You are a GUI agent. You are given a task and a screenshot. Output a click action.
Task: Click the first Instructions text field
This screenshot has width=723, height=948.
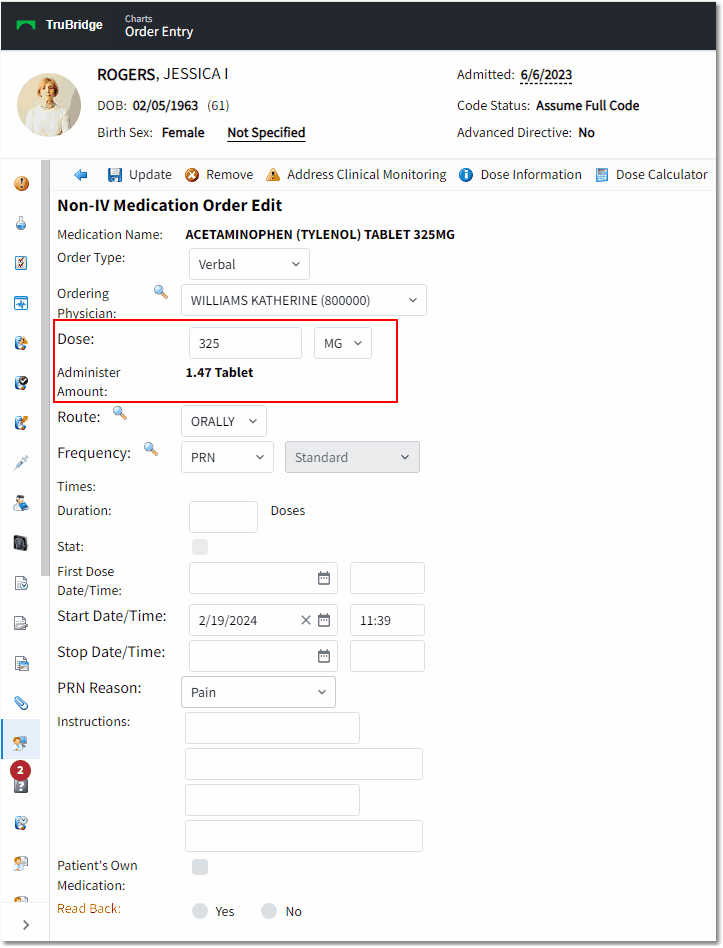(x=273, y=728)
